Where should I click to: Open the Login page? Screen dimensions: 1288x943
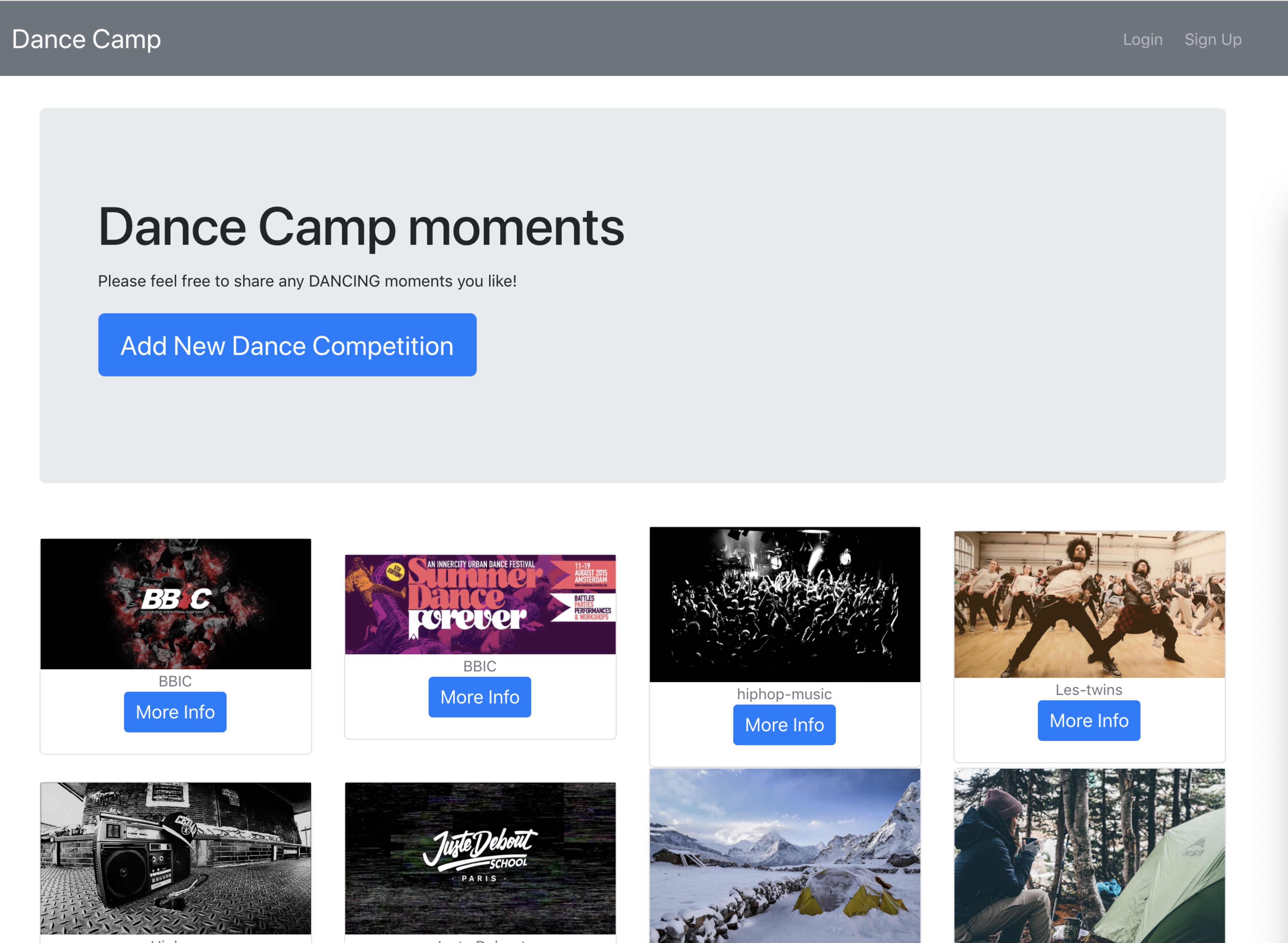1142,39
